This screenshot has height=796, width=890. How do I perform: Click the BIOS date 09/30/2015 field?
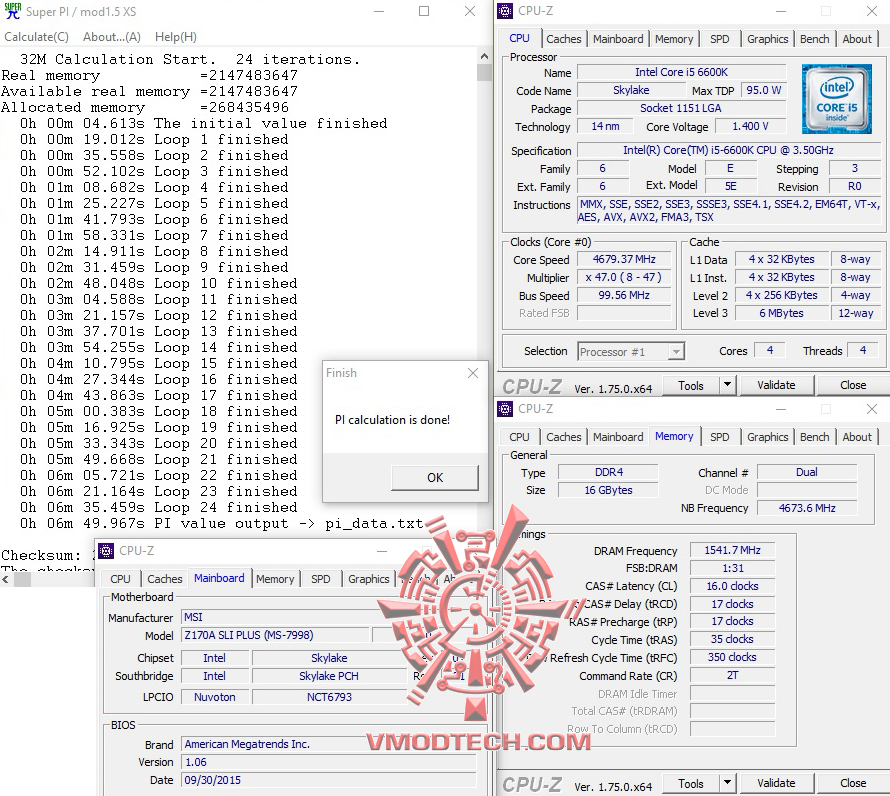(x=329, y=780)
